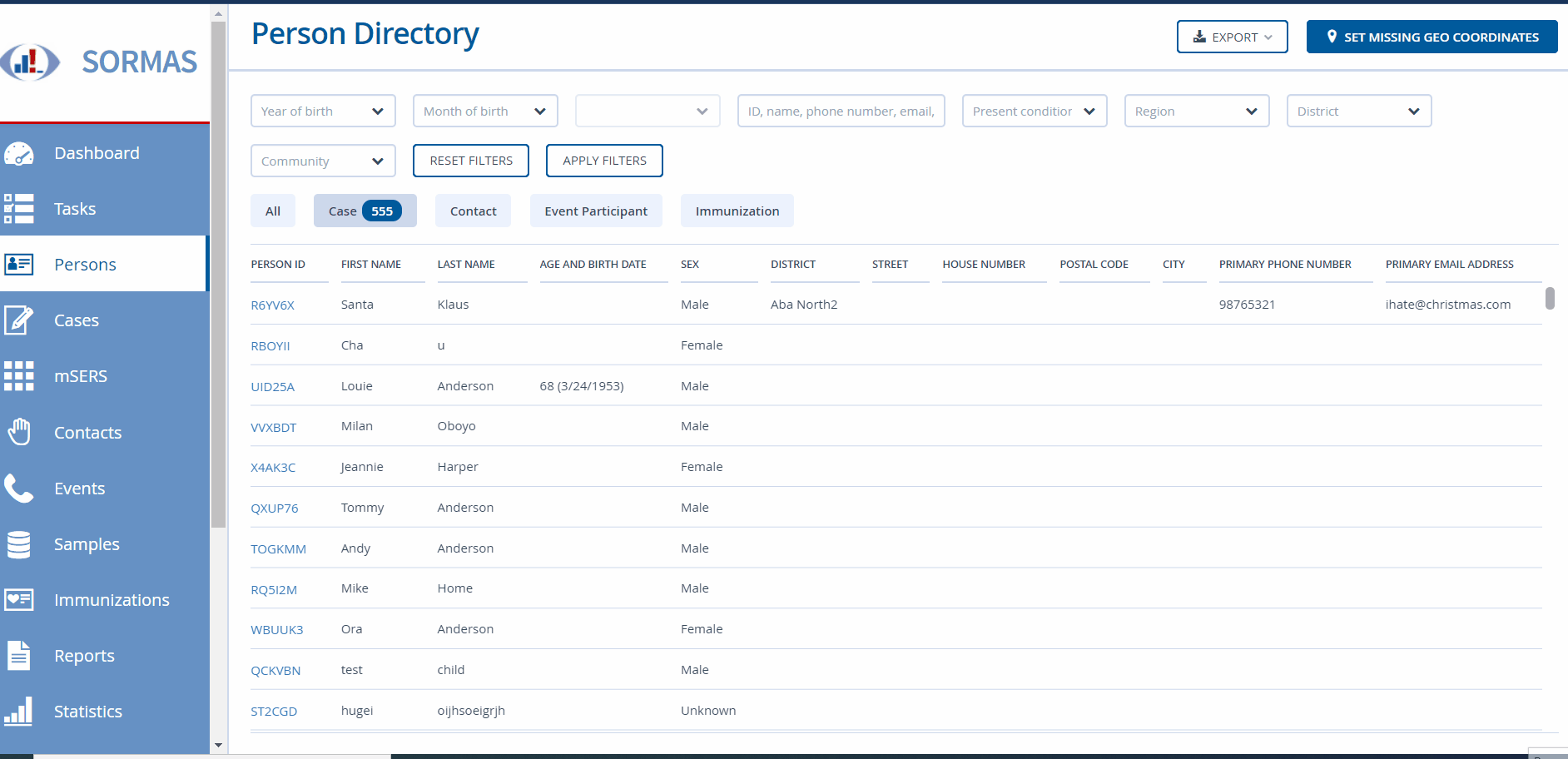1568x759 pixels.
Task: Click the map pin icon in the Set Missing Geo Coordinates button
Action: coord(1332,37)
